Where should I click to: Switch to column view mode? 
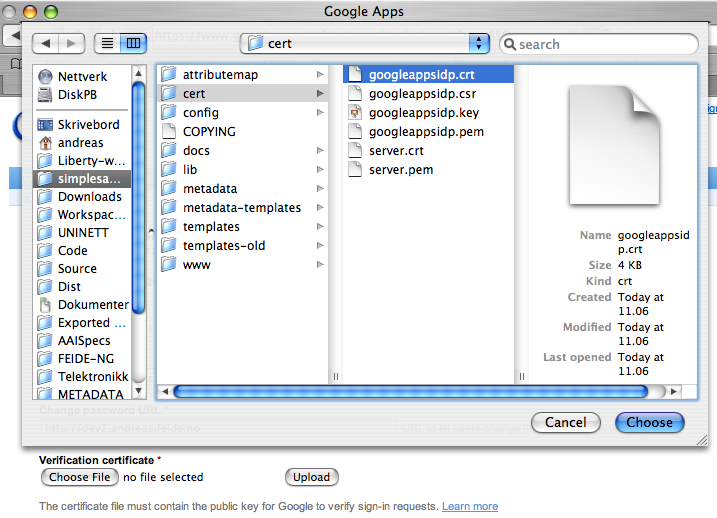(133, 44)
